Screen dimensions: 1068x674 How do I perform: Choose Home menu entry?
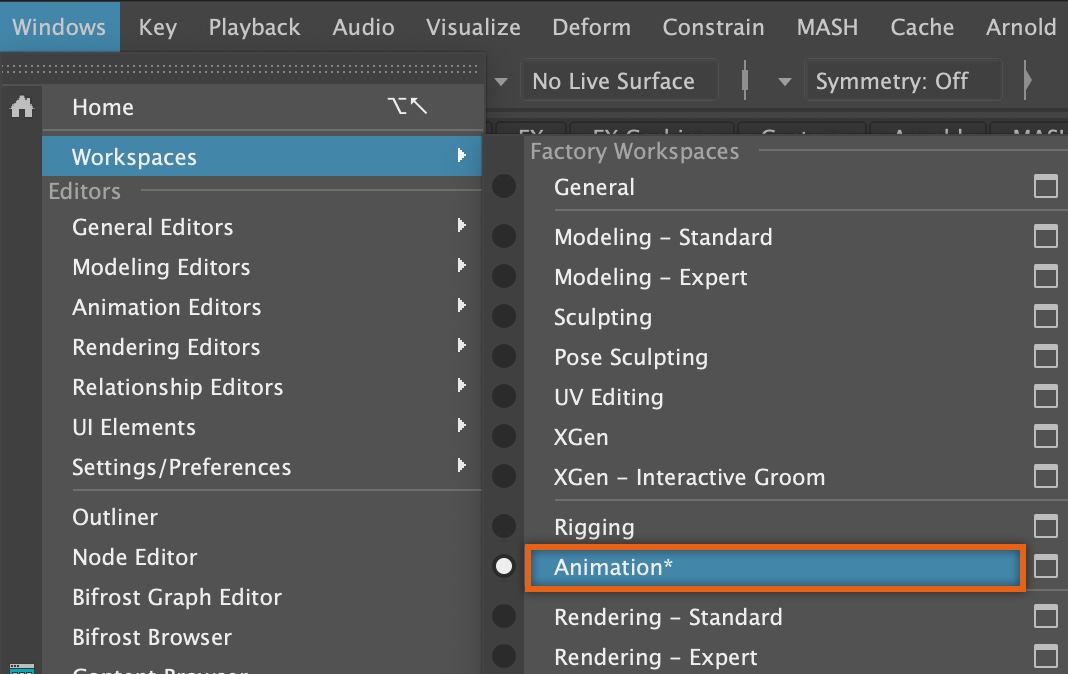coord(262,107)
